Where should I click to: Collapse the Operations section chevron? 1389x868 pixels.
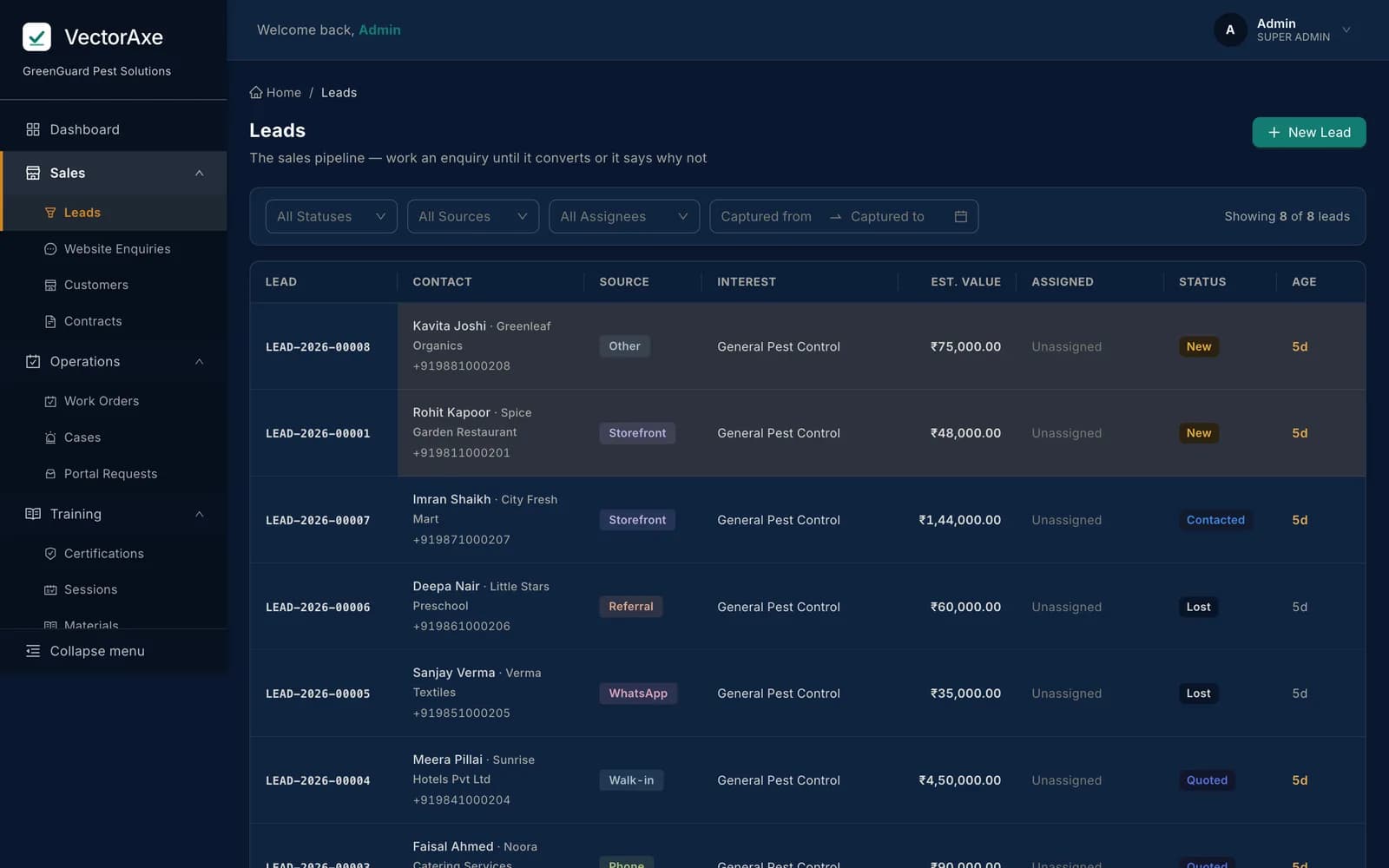200,361
